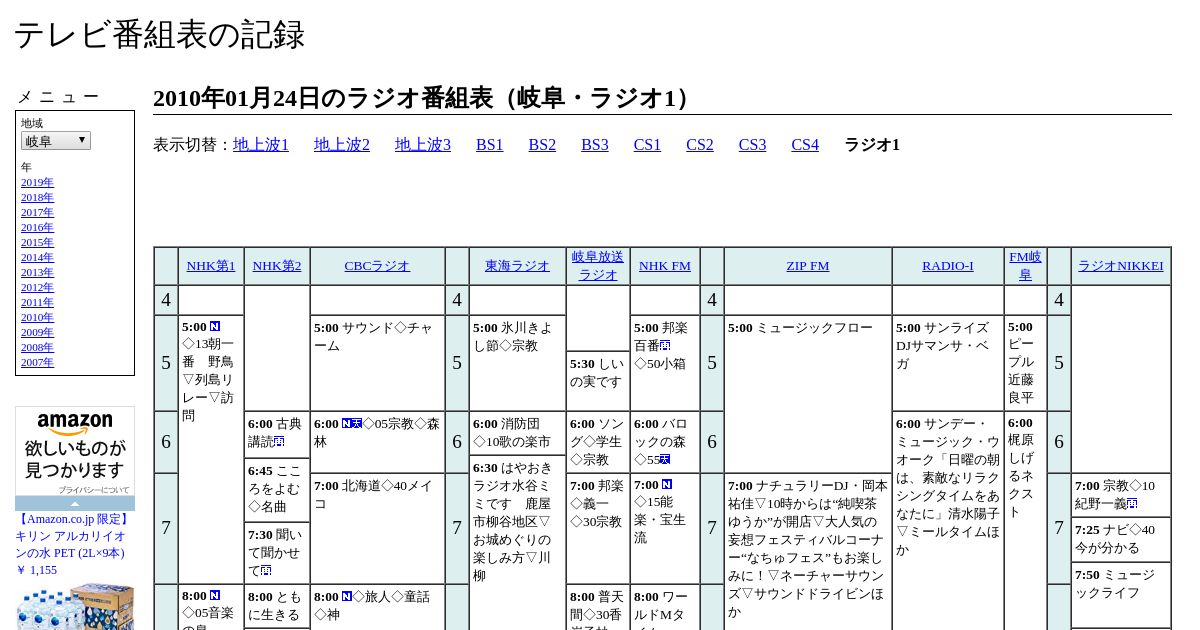The width and height of the screenshot is (1200, 630).
Task: Open the CBCラジオ station link
Action: click(377, 266)
